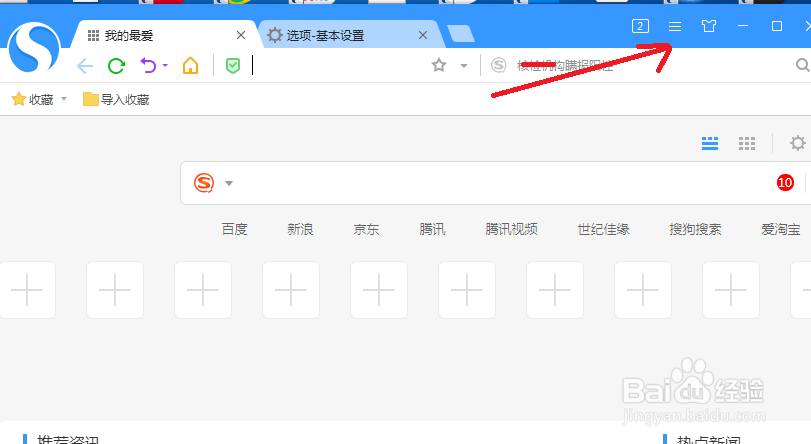Open dropdown beside the bookmark star
The height and width of the screenshot is (444, 811).
(464, 66)
